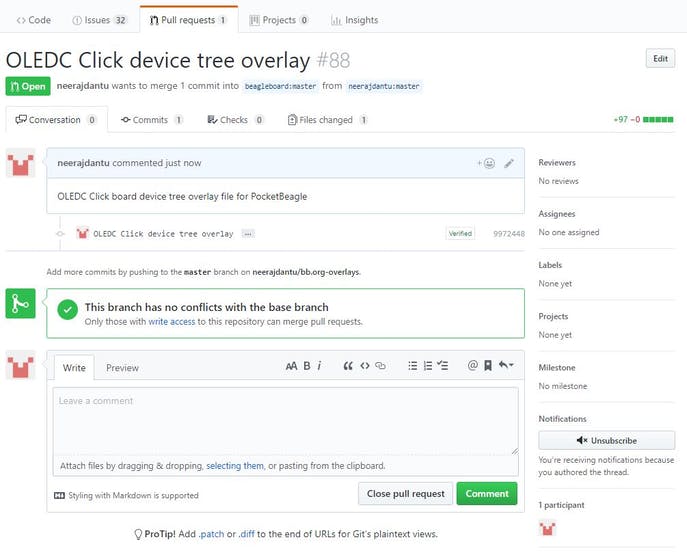Switch to the Commits tab
This screenshot has width=687, height=555.
pyautogui.click(x=152, y=120)
